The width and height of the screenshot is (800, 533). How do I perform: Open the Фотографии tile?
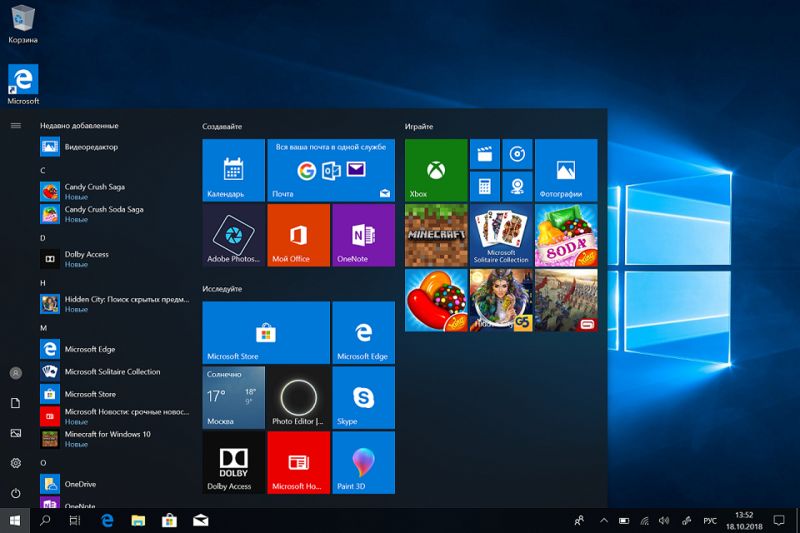566,170
